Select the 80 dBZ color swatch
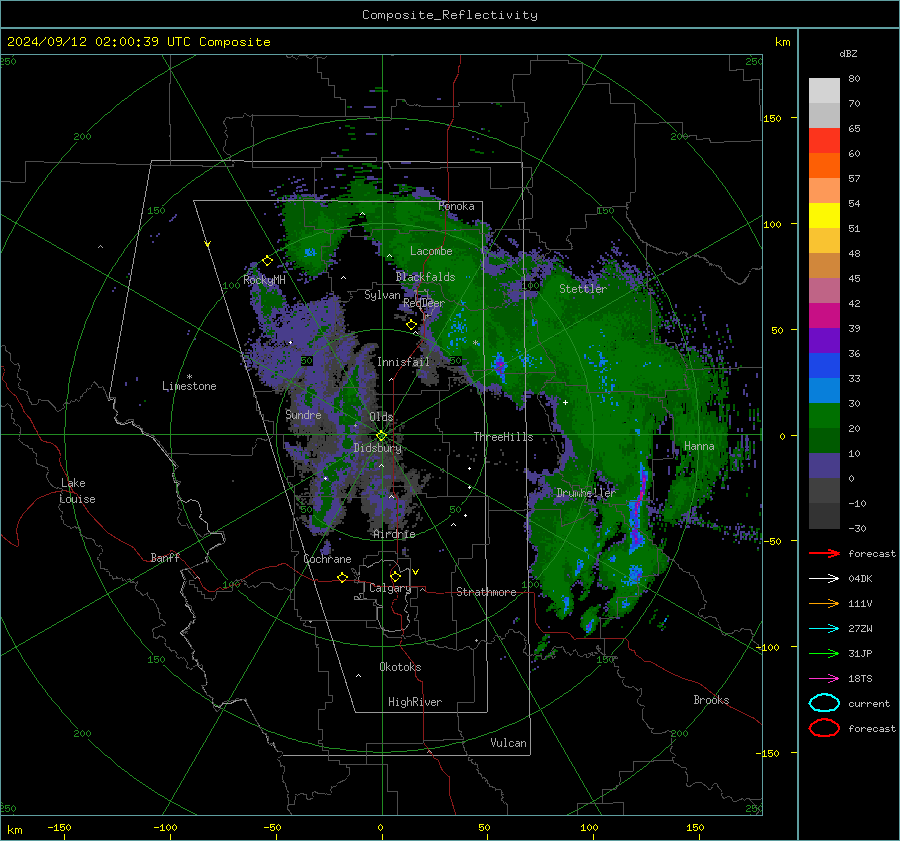The image size is (900, 841). tap(824, 91)
